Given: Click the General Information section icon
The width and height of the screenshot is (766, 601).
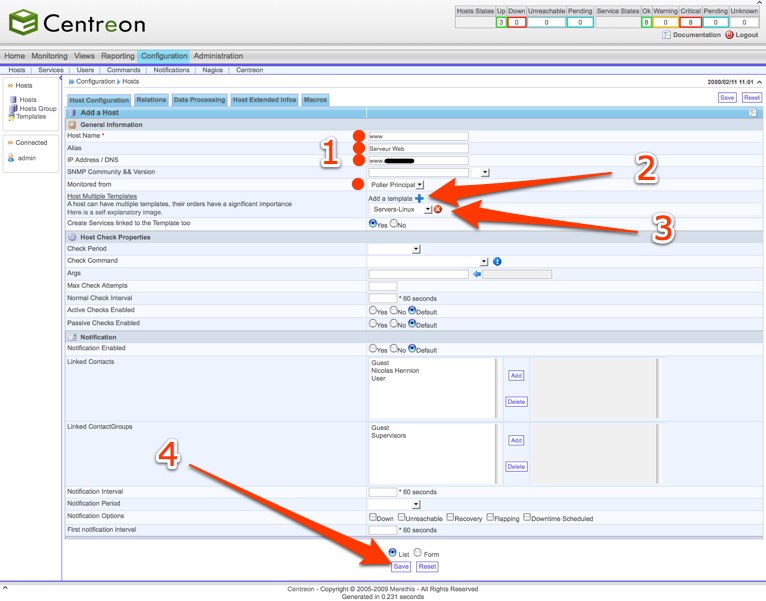Looking at the screenshot, I should tap(72, 125).
